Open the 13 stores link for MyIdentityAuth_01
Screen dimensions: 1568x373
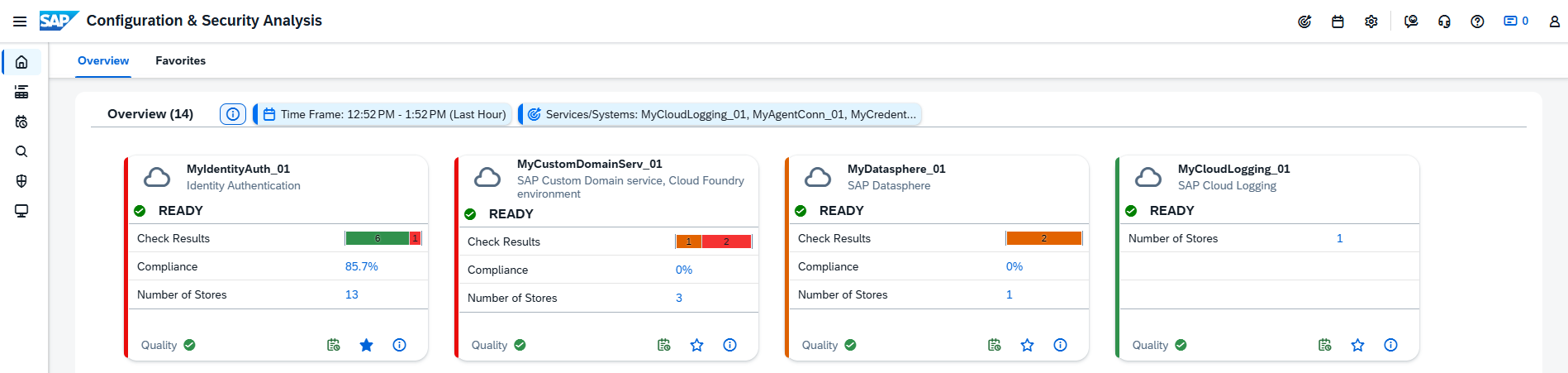351,294
